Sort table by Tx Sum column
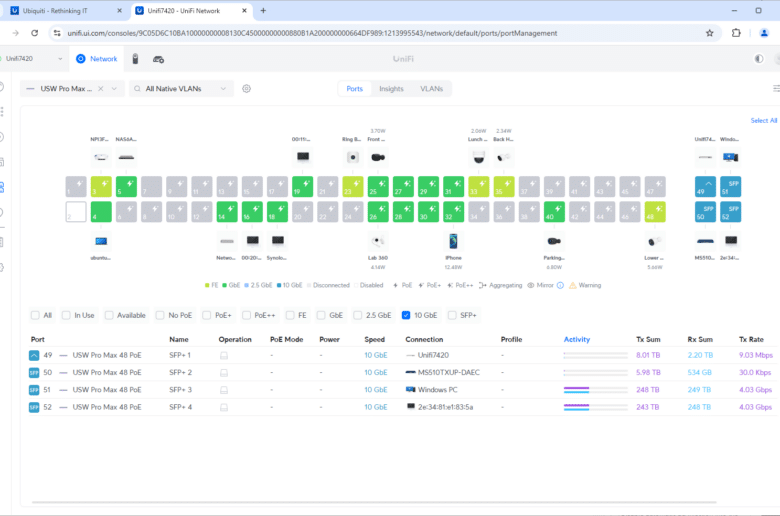Screen dimensions: 780x516 tap(648, 339)
